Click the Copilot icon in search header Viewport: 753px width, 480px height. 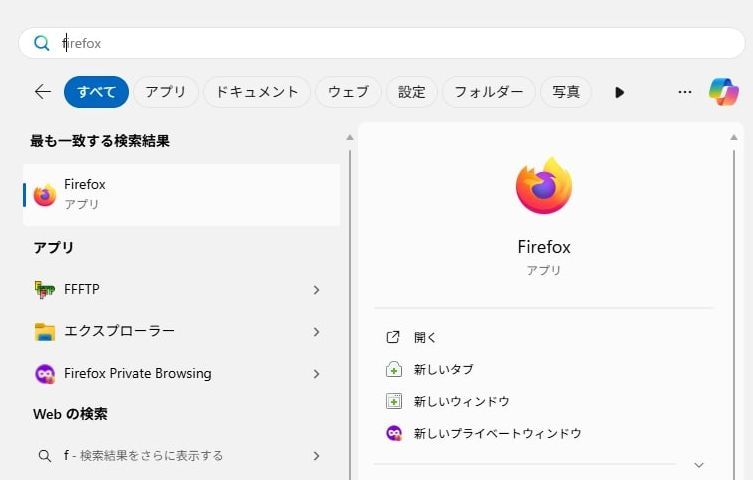[x=724, y=92]
